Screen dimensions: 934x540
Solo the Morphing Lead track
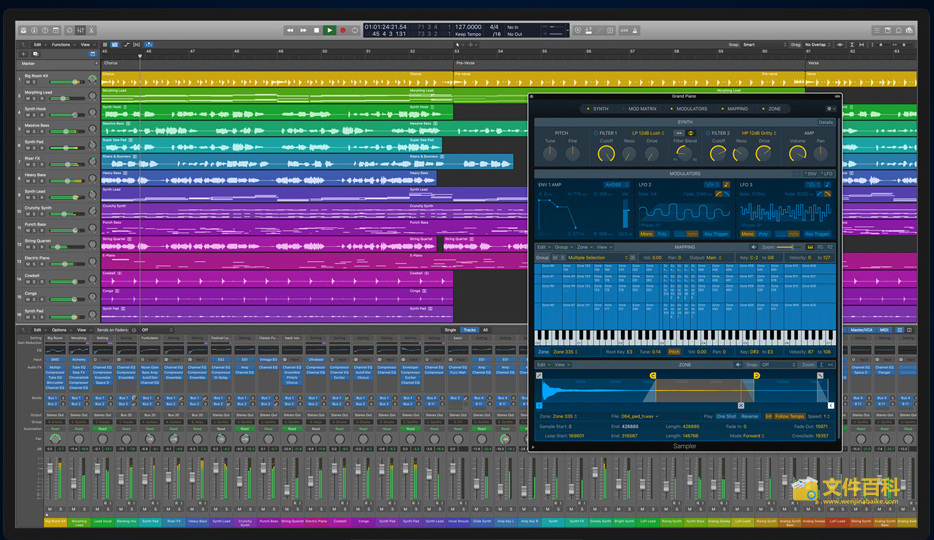[35, 98]
